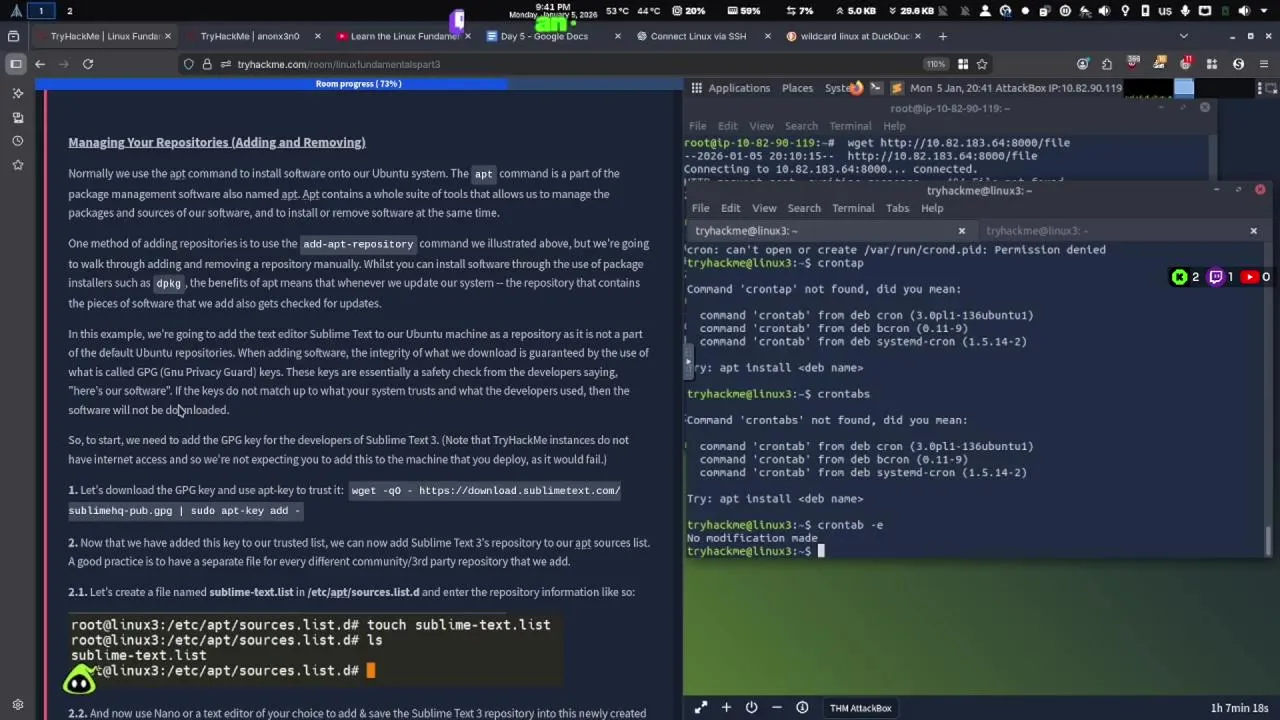Image resolution: width=1280 pixels, height=720 pixels.
Task: Launch the terminal from the AttackBox panel
Action: (x=877, y=88)
